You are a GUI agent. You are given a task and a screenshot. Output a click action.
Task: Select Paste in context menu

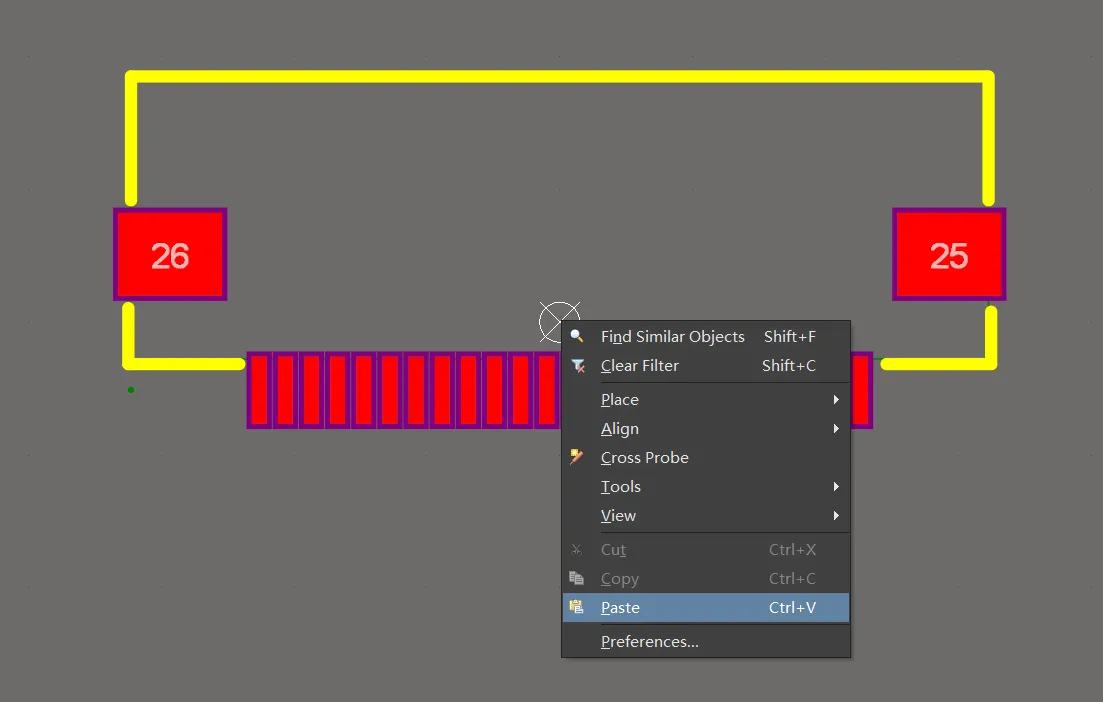coord(706,608)
